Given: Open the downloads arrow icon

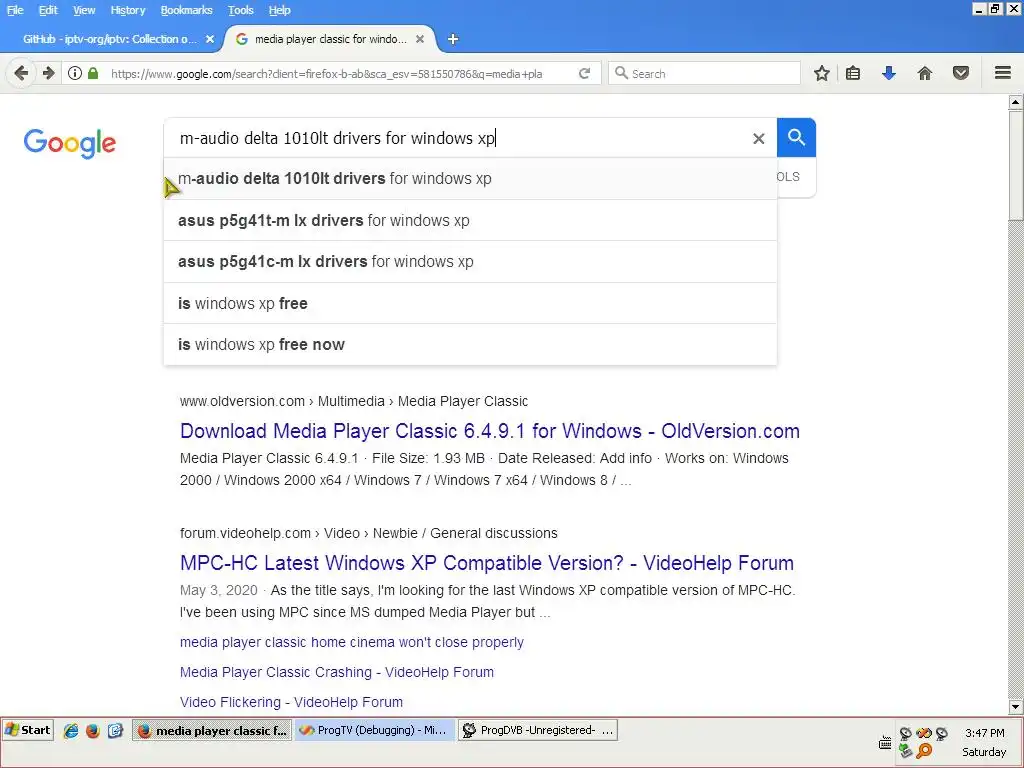Looking at the screenshot, I should 888,73.
